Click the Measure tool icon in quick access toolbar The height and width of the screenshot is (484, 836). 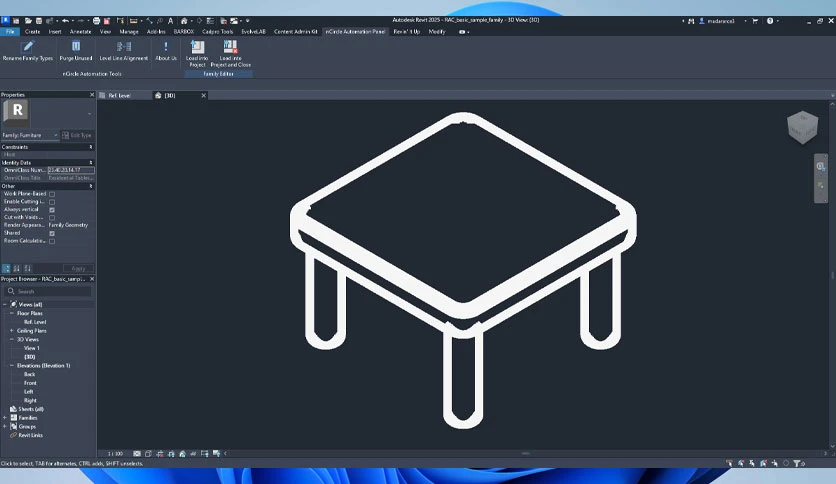click(x=134, y=21)
